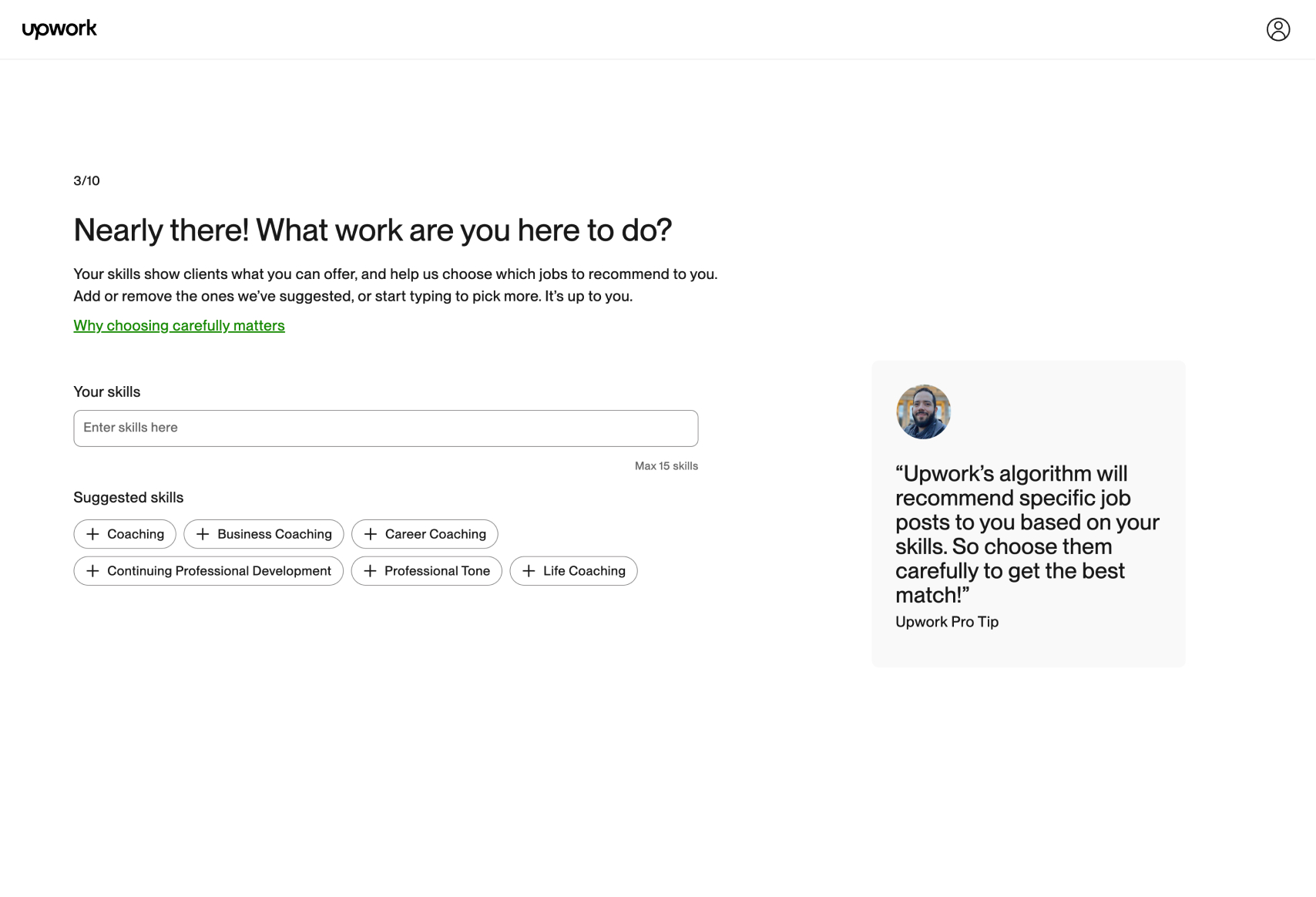Focus the Enter skills here field

click(x=386, y=428)
